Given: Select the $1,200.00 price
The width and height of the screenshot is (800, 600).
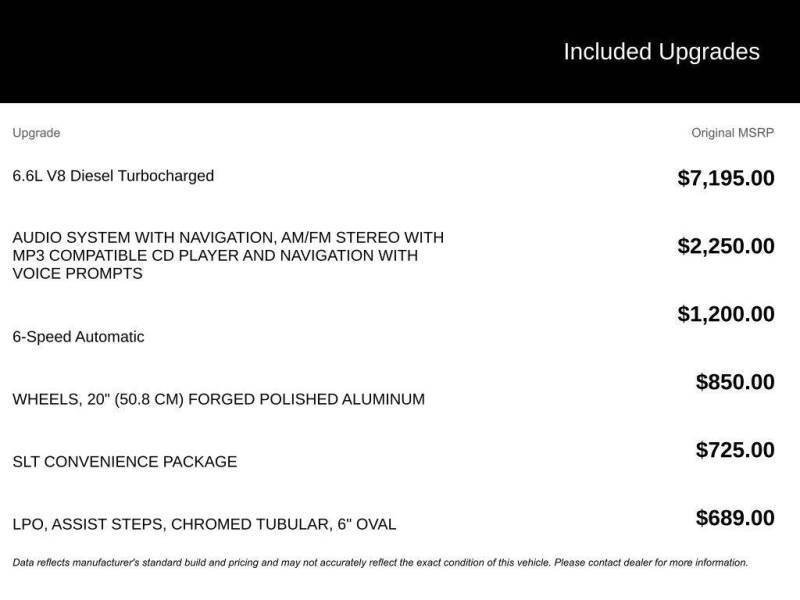Looking at the screenshot, I should pyautogui.click(x=726, y=314).
